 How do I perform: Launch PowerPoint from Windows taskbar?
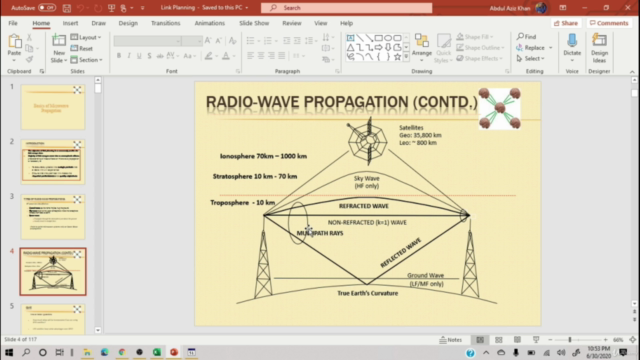point(174,352)
